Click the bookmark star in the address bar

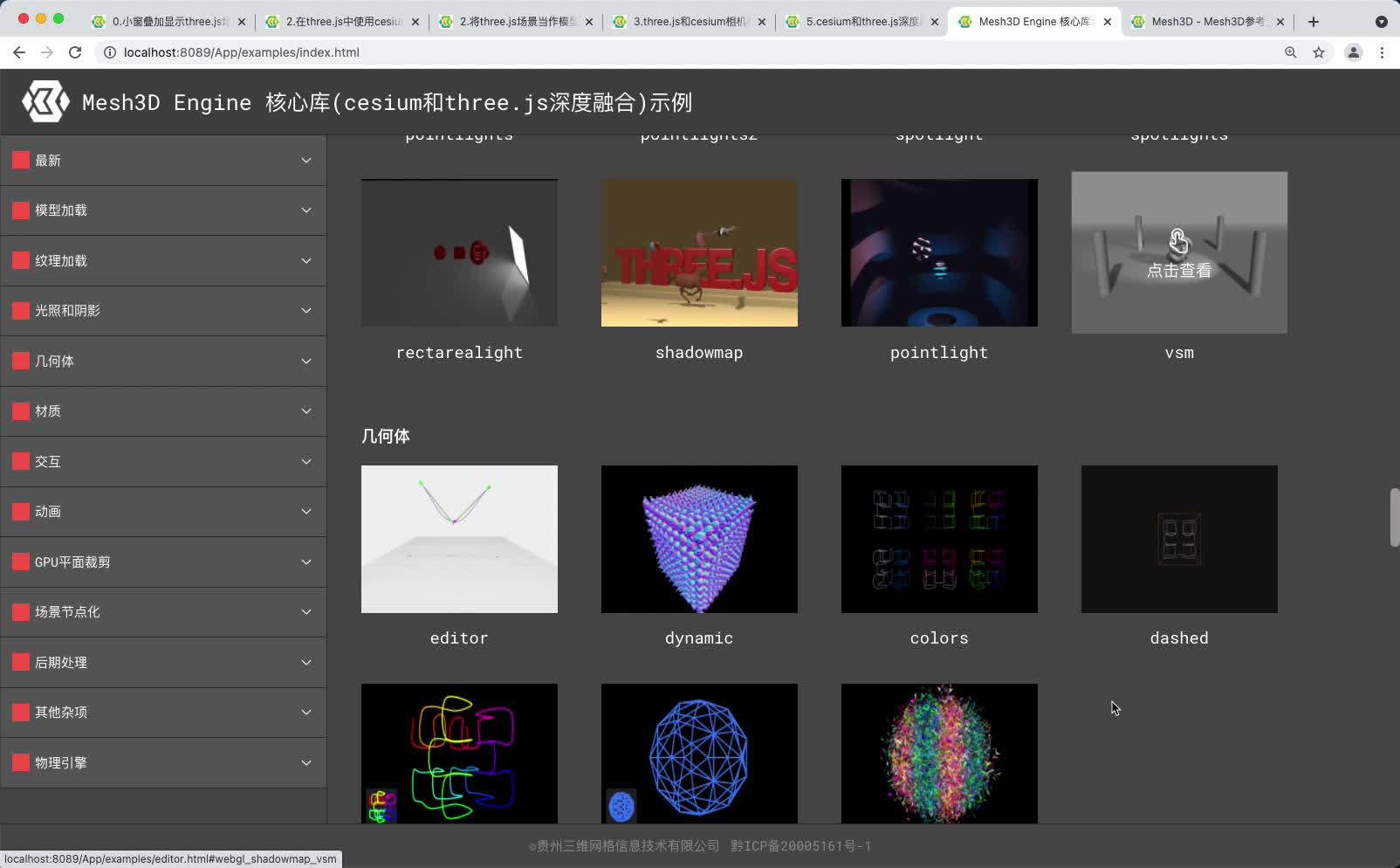coord(1319,52)
